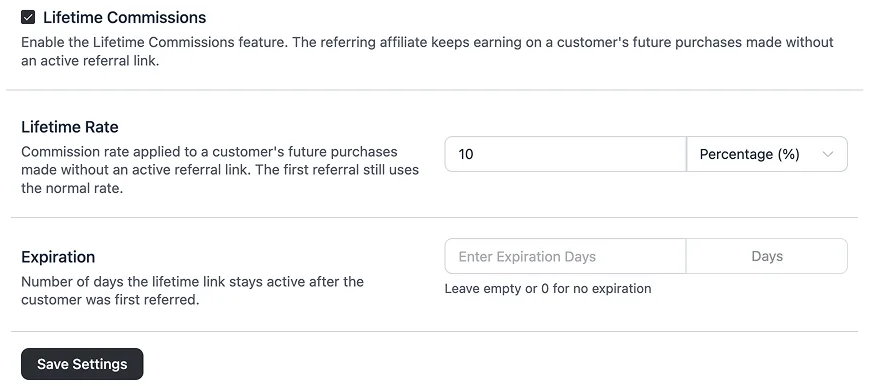Image resolution: width=874 pixels, height=390 pixels.
Task: Focus the Lifetime Rate value field
Action: coord(565,154)
